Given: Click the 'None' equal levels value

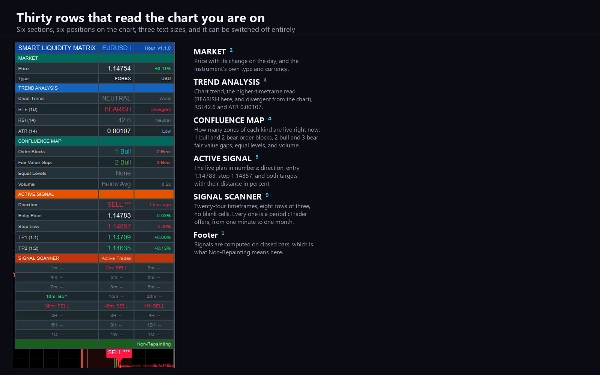Looking at the screenshot, I should click(123, 173).
